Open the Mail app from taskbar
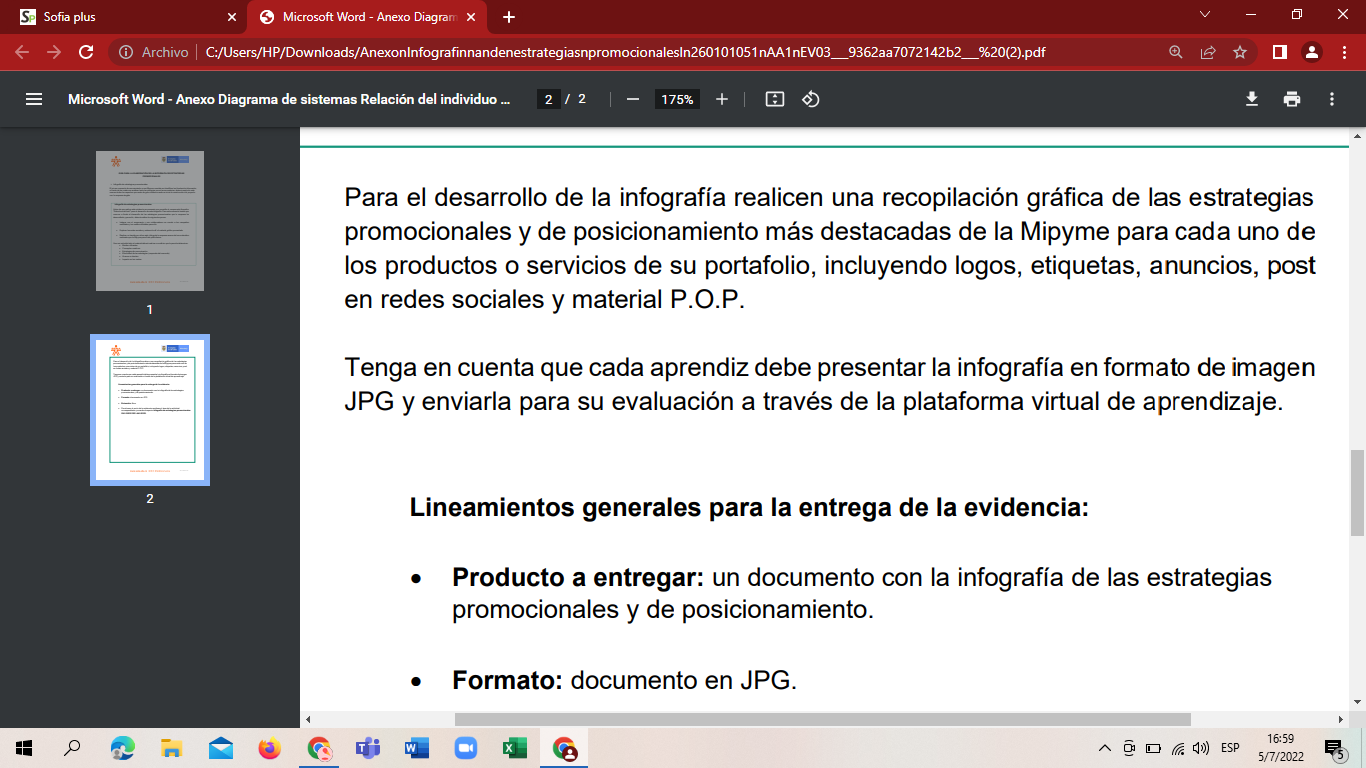Image resolution: width=1366 pixels, height=768 pixels. pos(221,748)
